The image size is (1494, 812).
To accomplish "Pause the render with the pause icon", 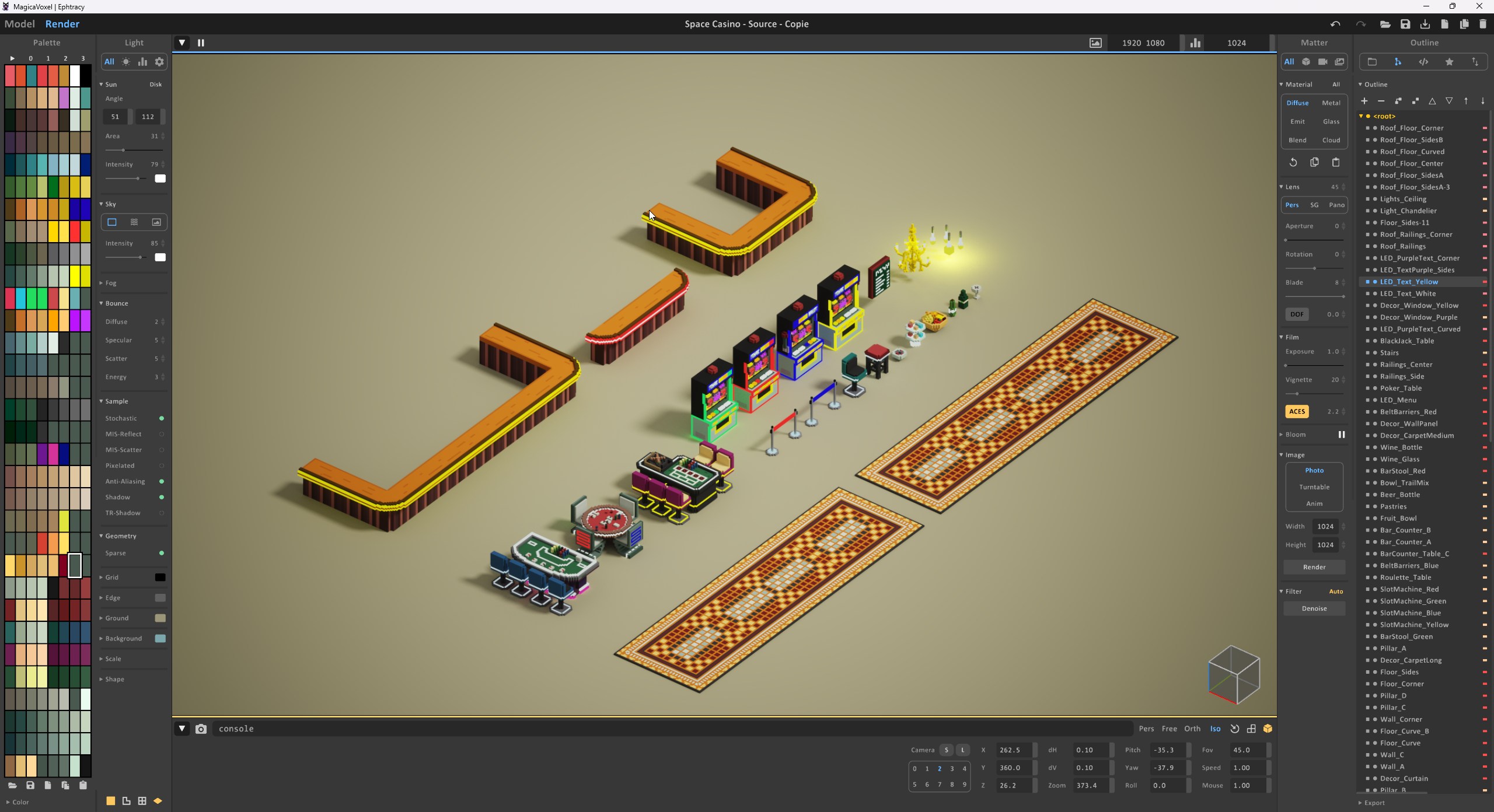I will tap(201, 43).
